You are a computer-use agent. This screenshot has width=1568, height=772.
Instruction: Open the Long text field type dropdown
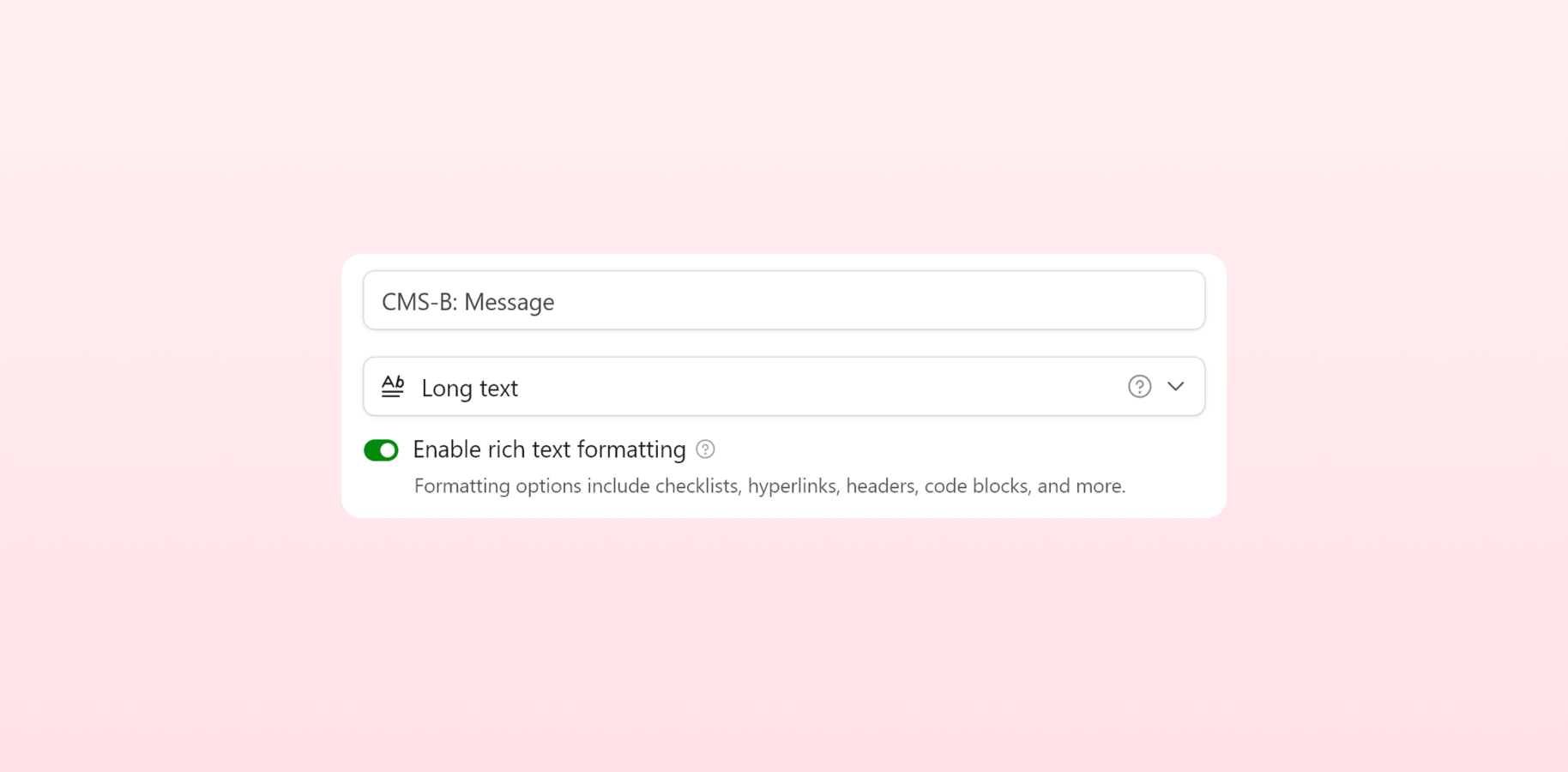pyautogui.click(x=784, y=387)
